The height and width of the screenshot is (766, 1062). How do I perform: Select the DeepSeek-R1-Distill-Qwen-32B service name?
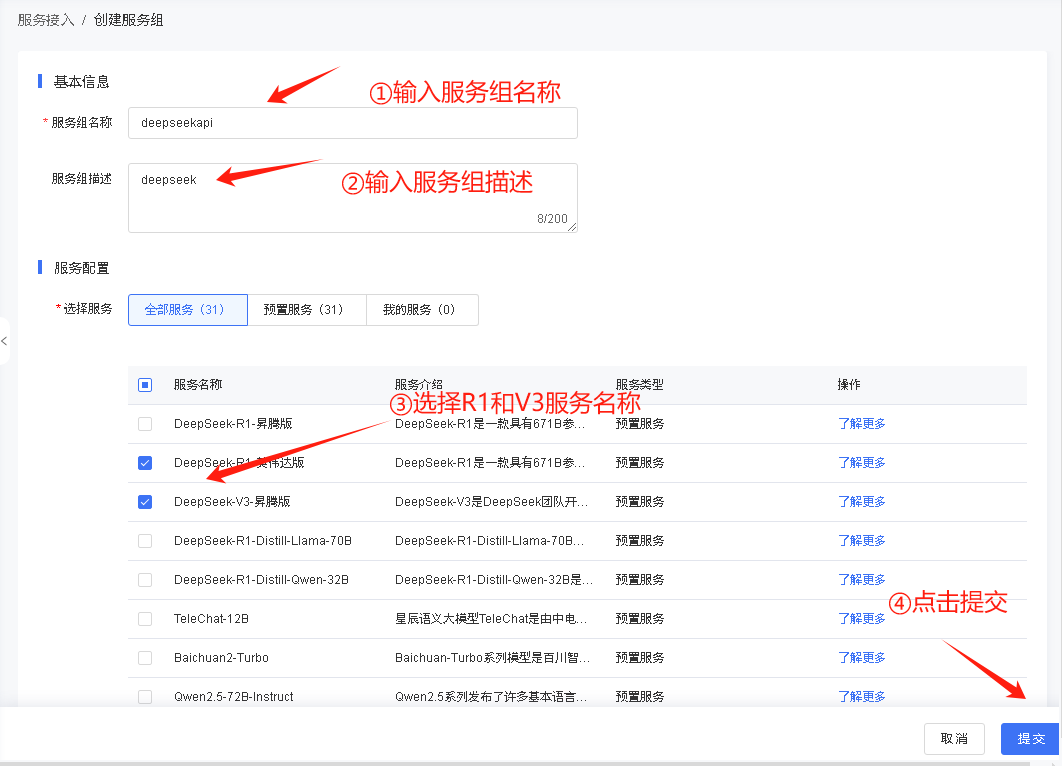(261, 580)
